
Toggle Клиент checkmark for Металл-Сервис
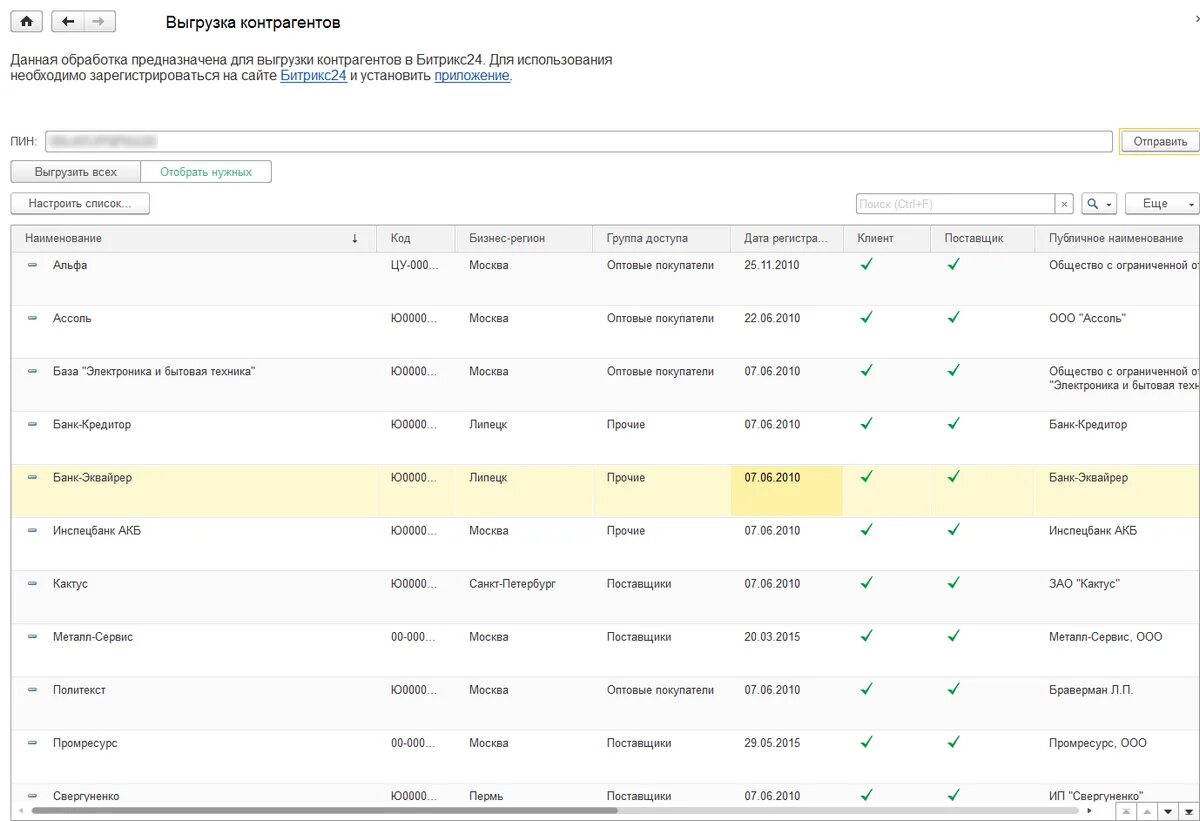tap(867, 635)
